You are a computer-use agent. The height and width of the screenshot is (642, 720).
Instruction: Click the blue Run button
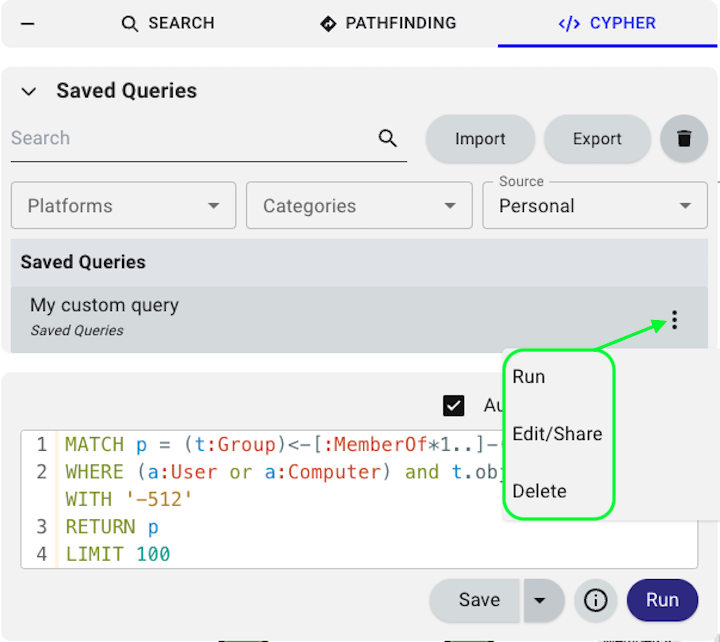(662, 600)
